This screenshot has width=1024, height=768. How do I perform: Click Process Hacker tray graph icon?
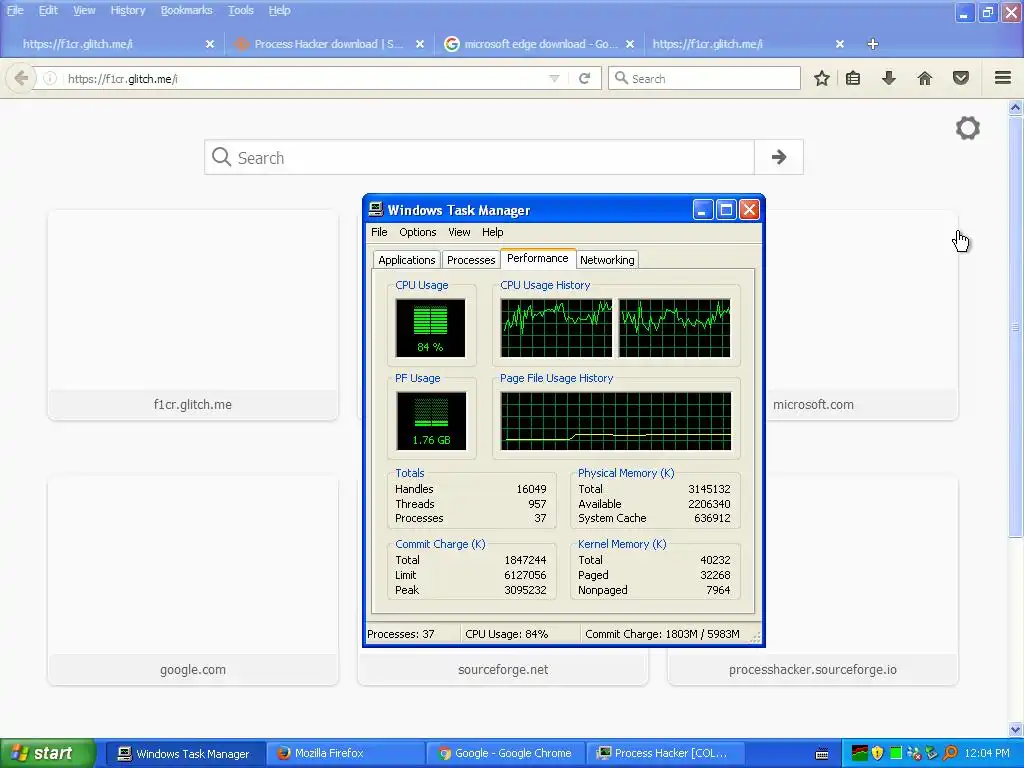coord(859,753)
